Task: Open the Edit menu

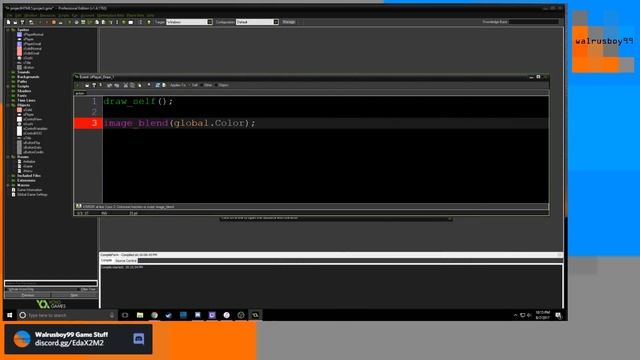Action: [18, 16]
